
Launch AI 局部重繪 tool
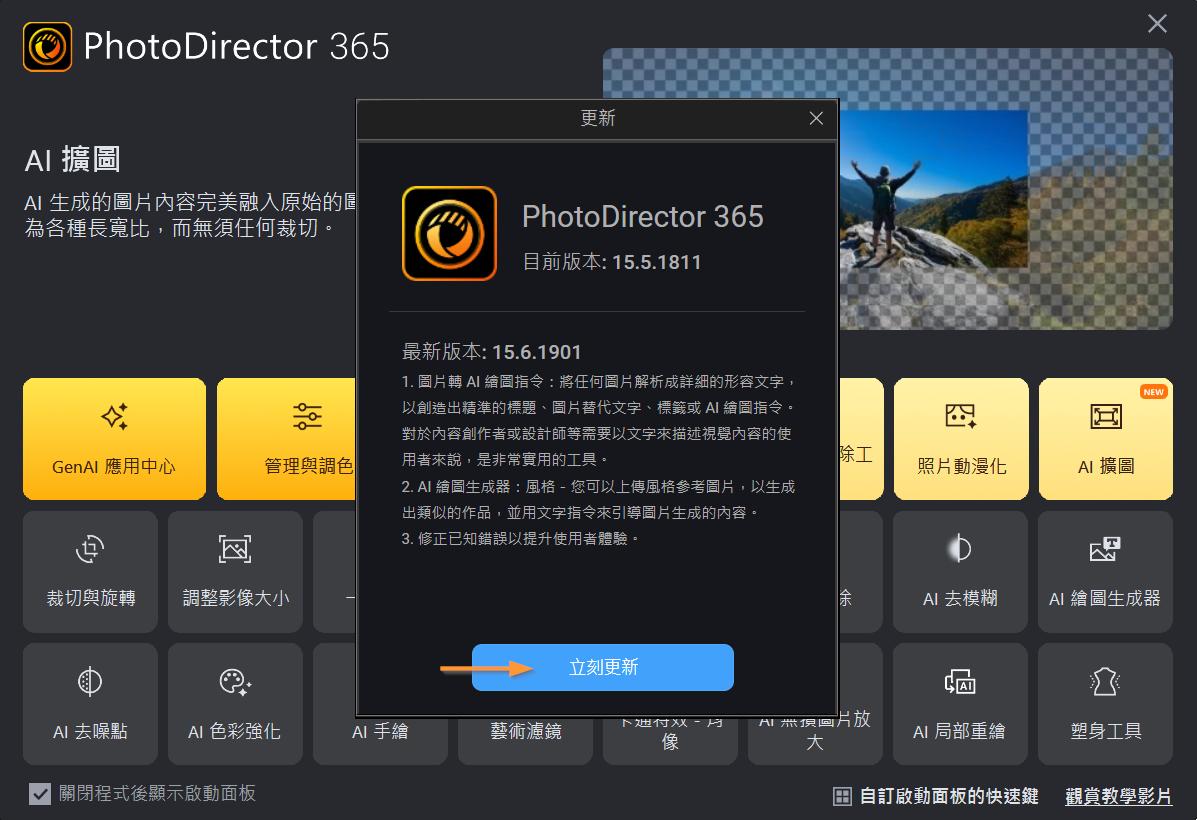coord(960,704)
